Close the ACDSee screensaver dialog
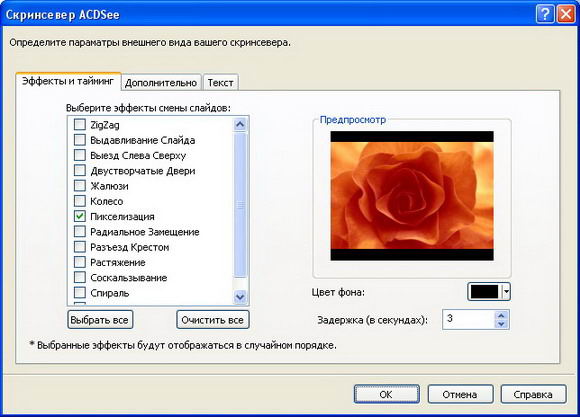The height and width of the screenshot is (417, 580). [566, 14]
